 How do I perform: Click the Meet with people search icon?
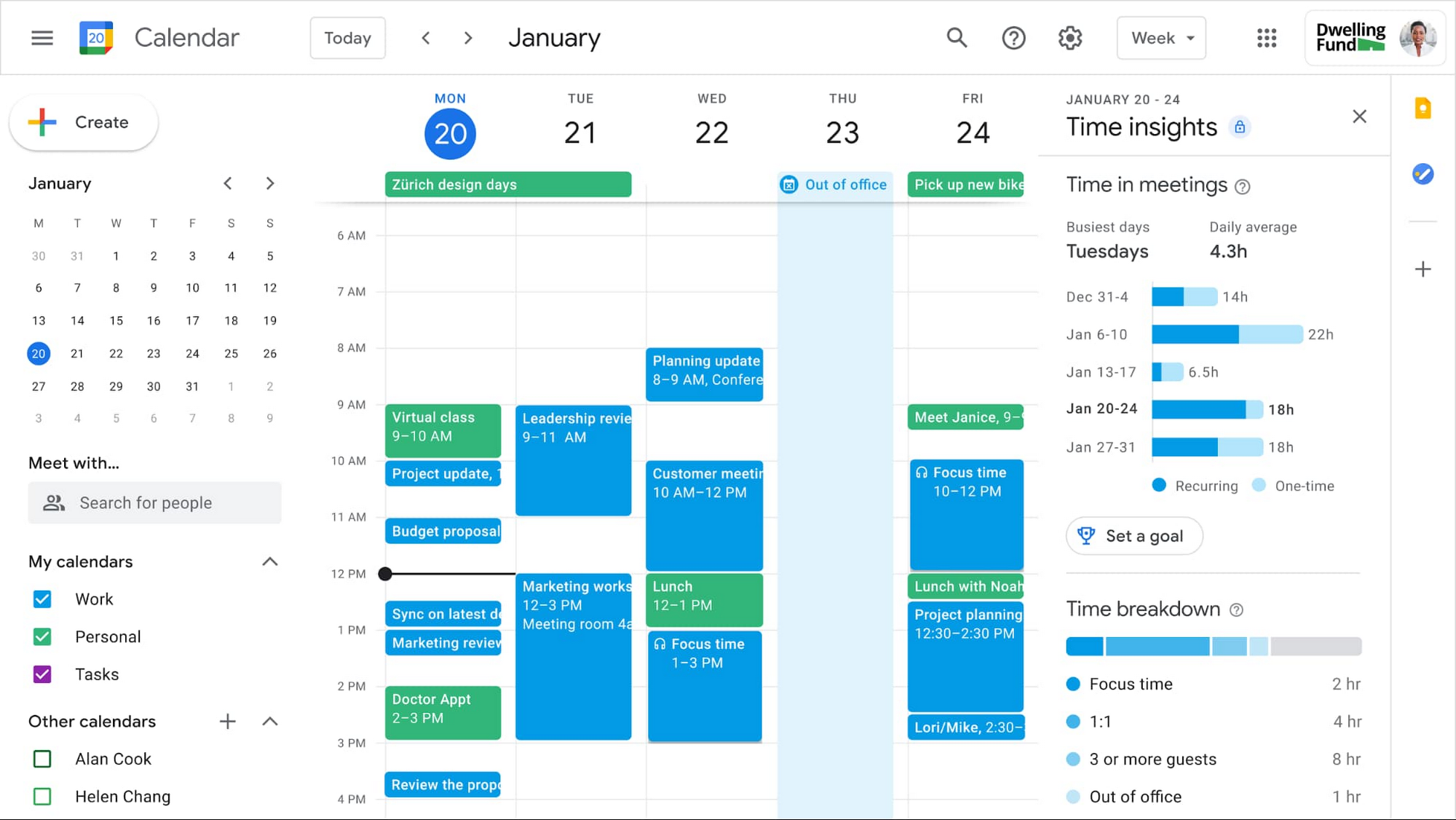click(x=54, y=503)
